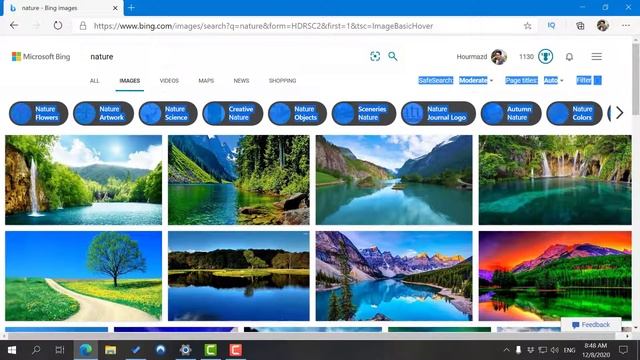Switch to the SHOPPING tab

(x=282, y=81)
